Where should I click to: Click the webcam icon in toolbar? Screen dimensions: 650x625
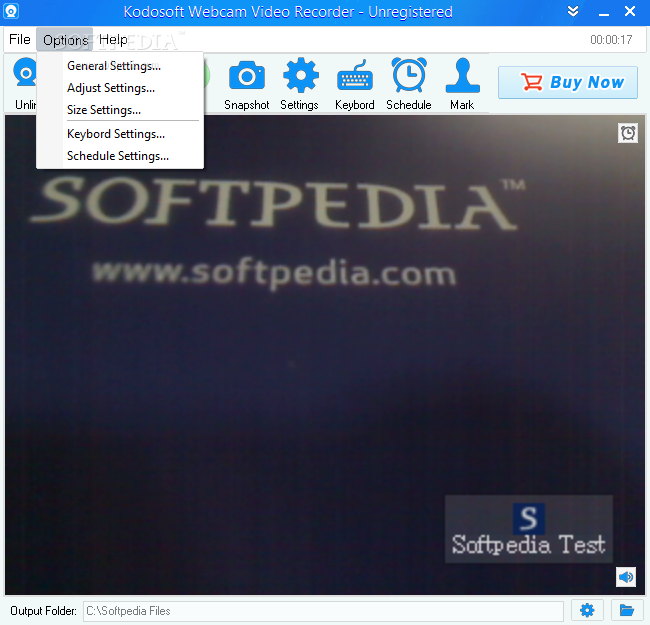(25, 72)
